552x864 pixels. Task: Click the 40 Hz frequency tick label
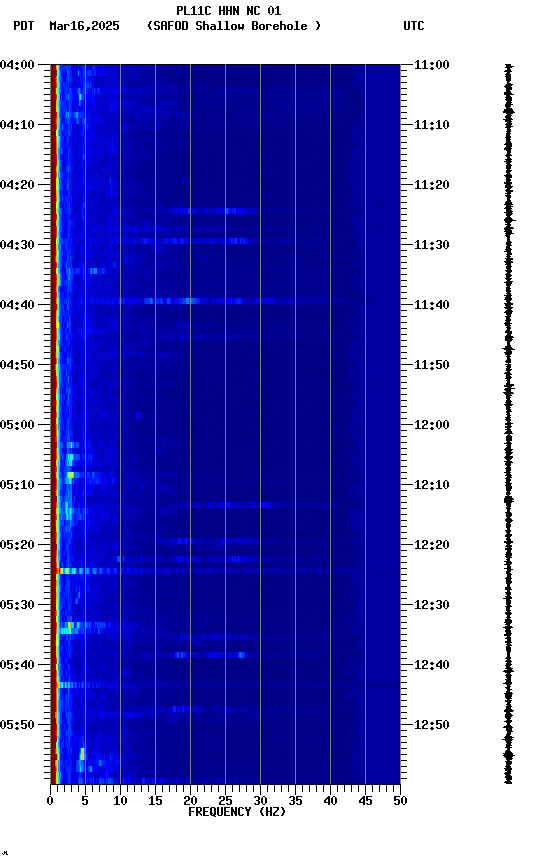pyautogui.click(x=331, y=801)
